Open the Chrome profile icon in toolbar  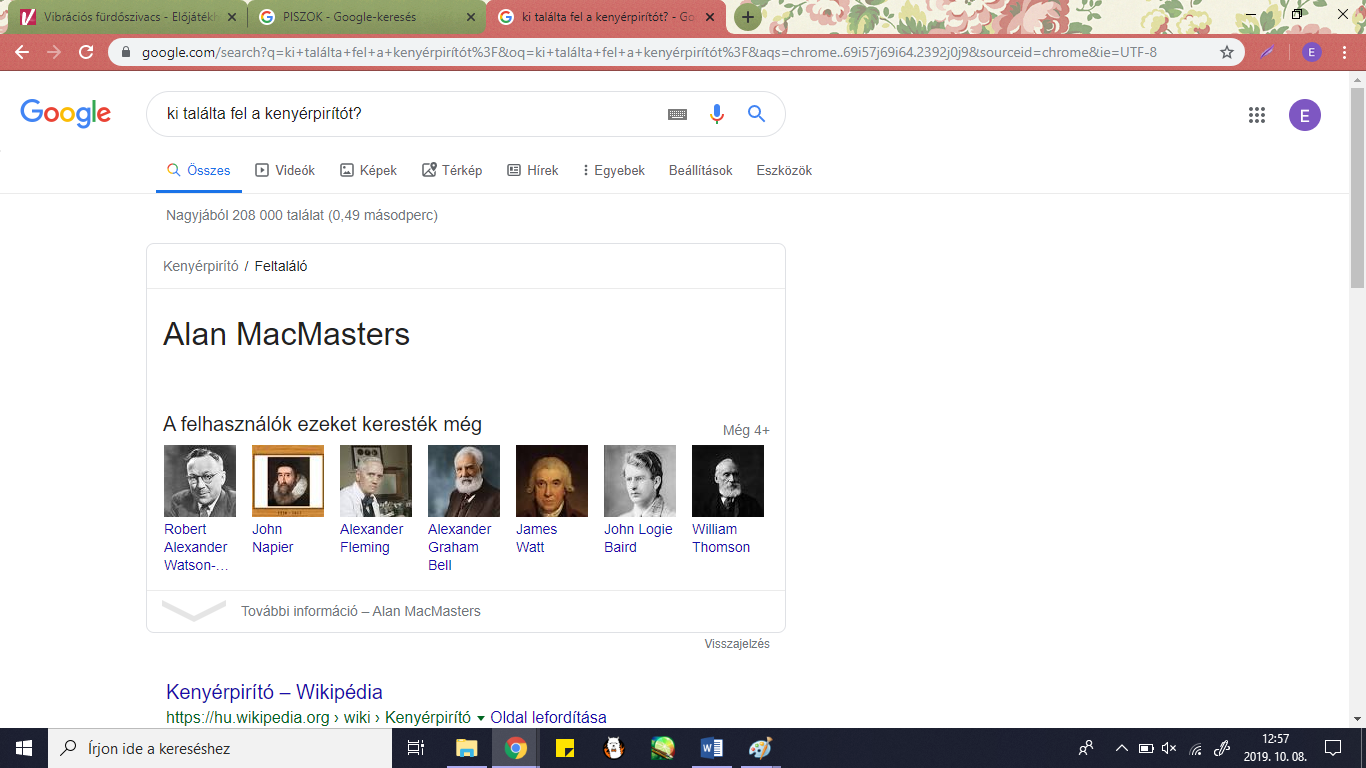tap(1311, 52)
